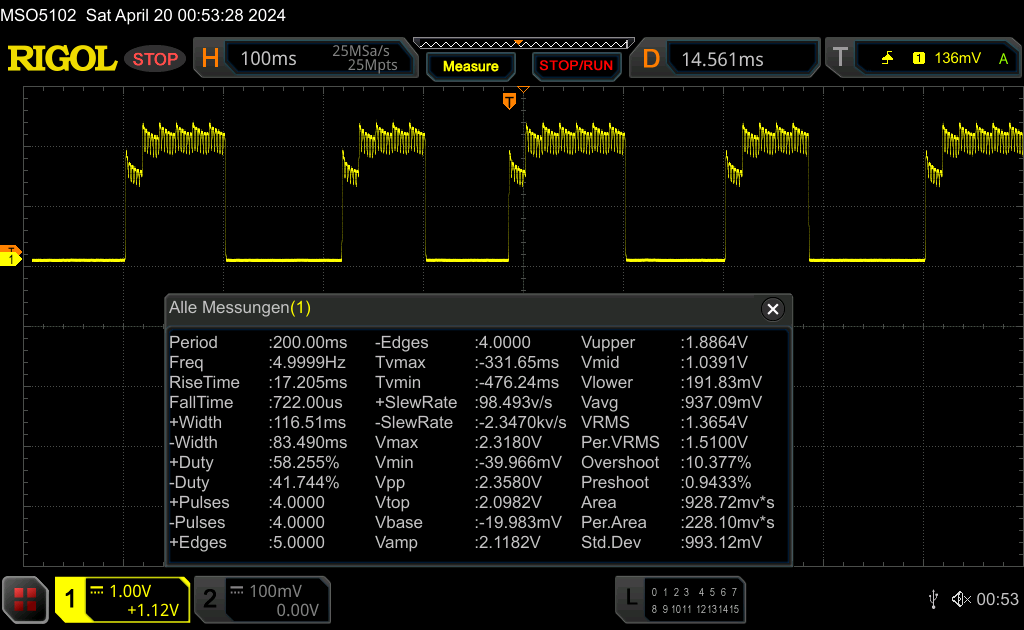Click the rising edge trigger icon
The height and width of the screenshot is (630, 1024).
click(x=887, y=59)
